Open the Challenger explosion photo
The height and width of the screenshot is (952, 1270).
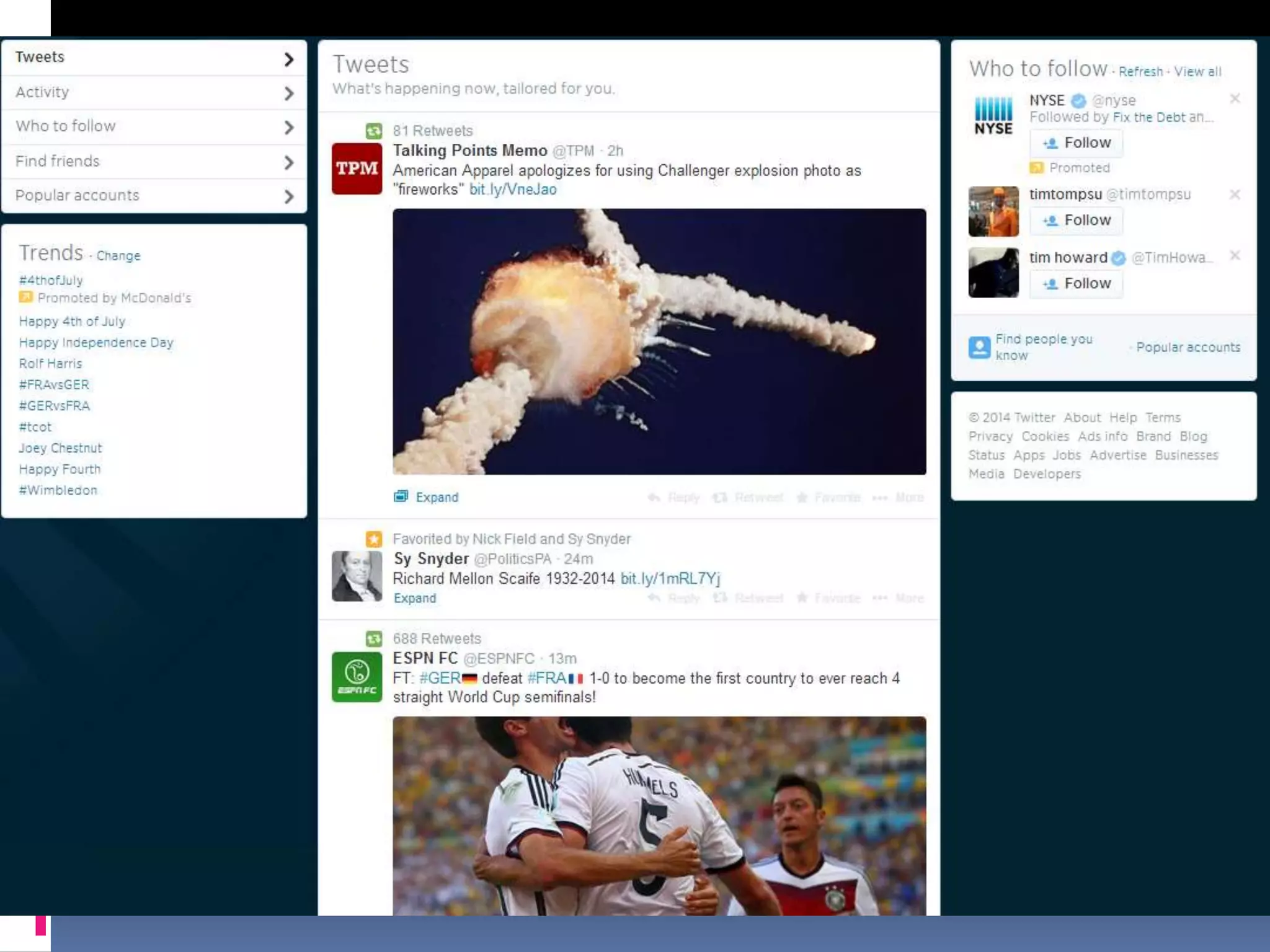(659, 342)
